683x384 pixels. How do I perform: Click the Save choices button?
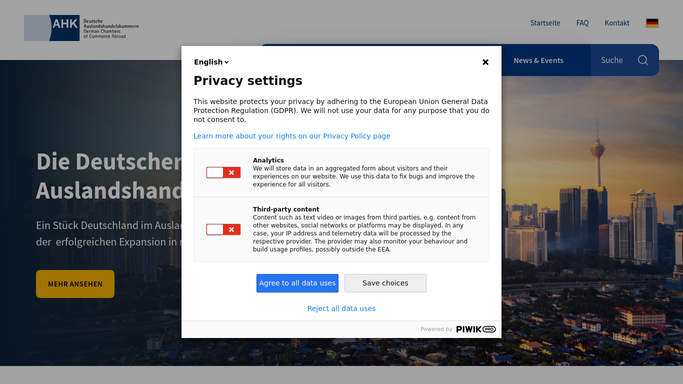(x=385, y=283)
